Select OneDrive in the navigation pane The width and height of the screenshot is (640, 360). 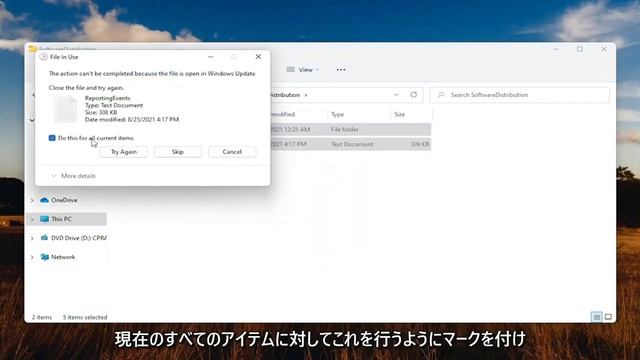pos(64,200)
